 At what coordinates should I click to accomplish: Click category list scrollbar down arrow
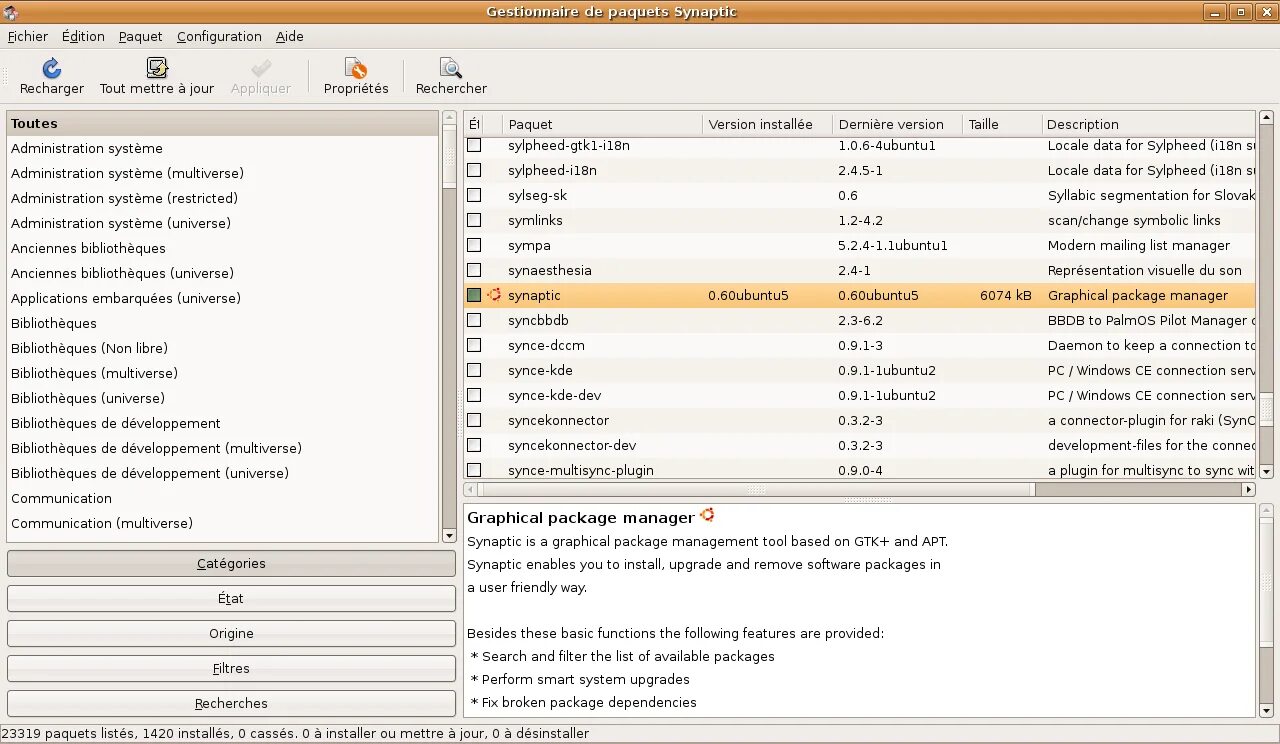point(449,536)
